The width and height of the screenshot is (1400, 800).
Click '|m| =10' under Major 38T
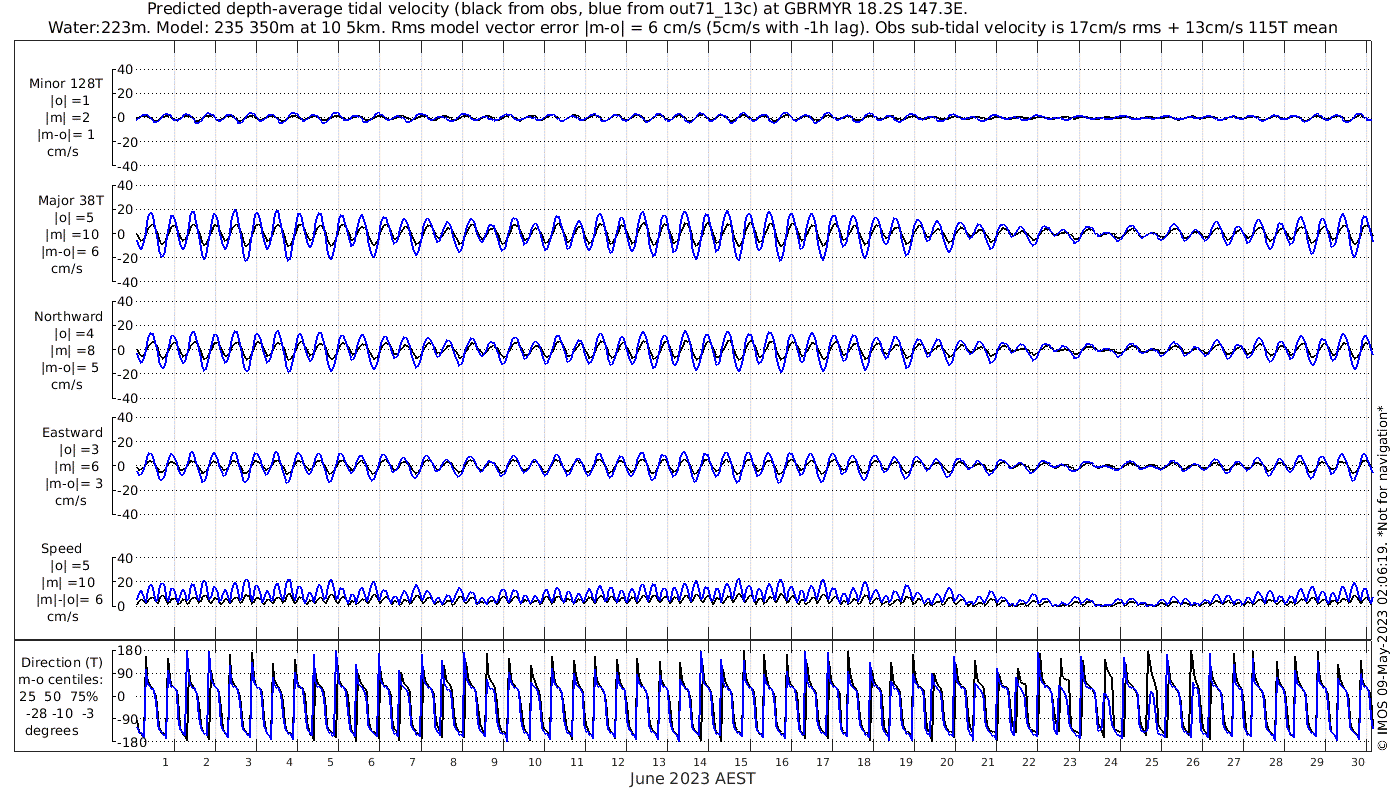click(70, 234)
